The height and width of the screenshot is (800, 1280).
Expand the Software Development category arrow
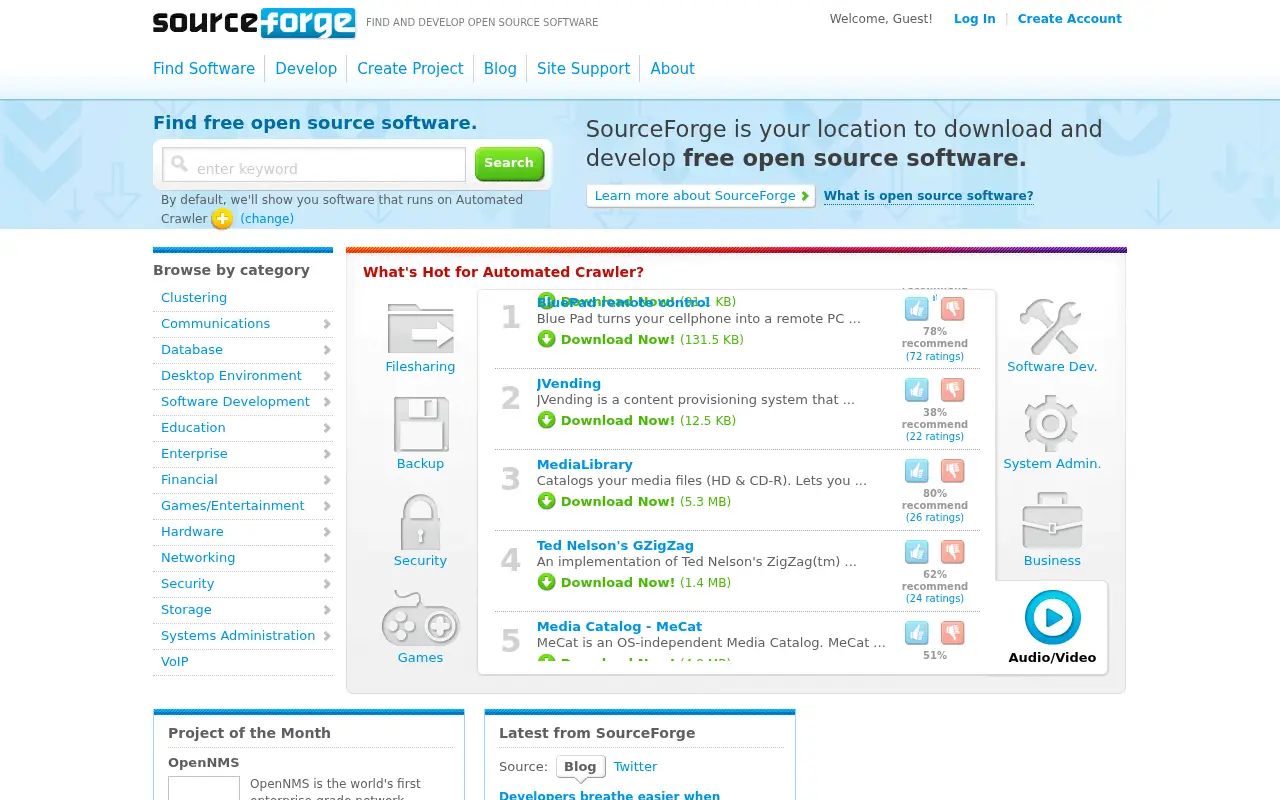click(327, 402)
